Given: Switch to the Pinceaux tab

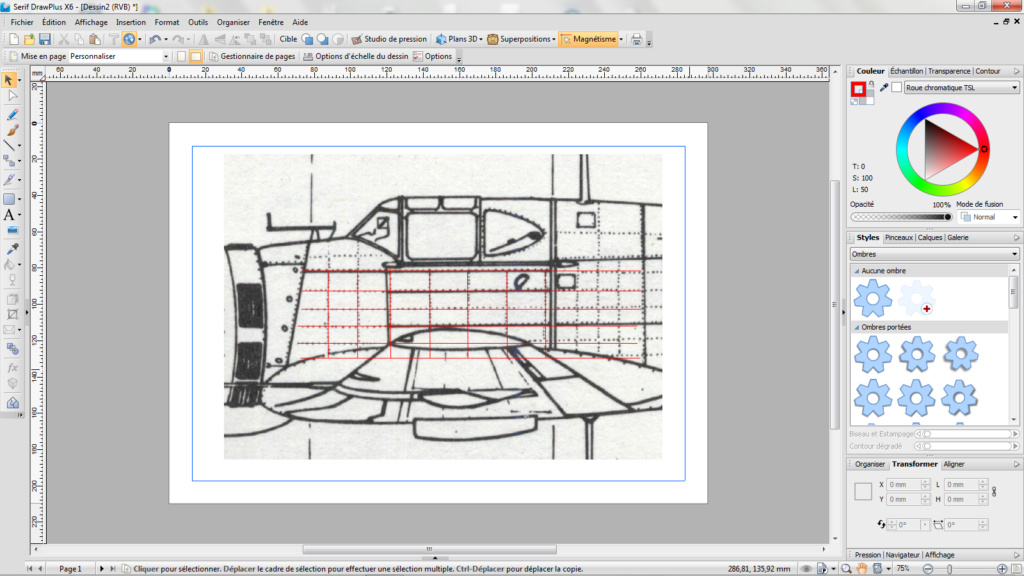Looking at the screenshot, I should tap(899, 238).
